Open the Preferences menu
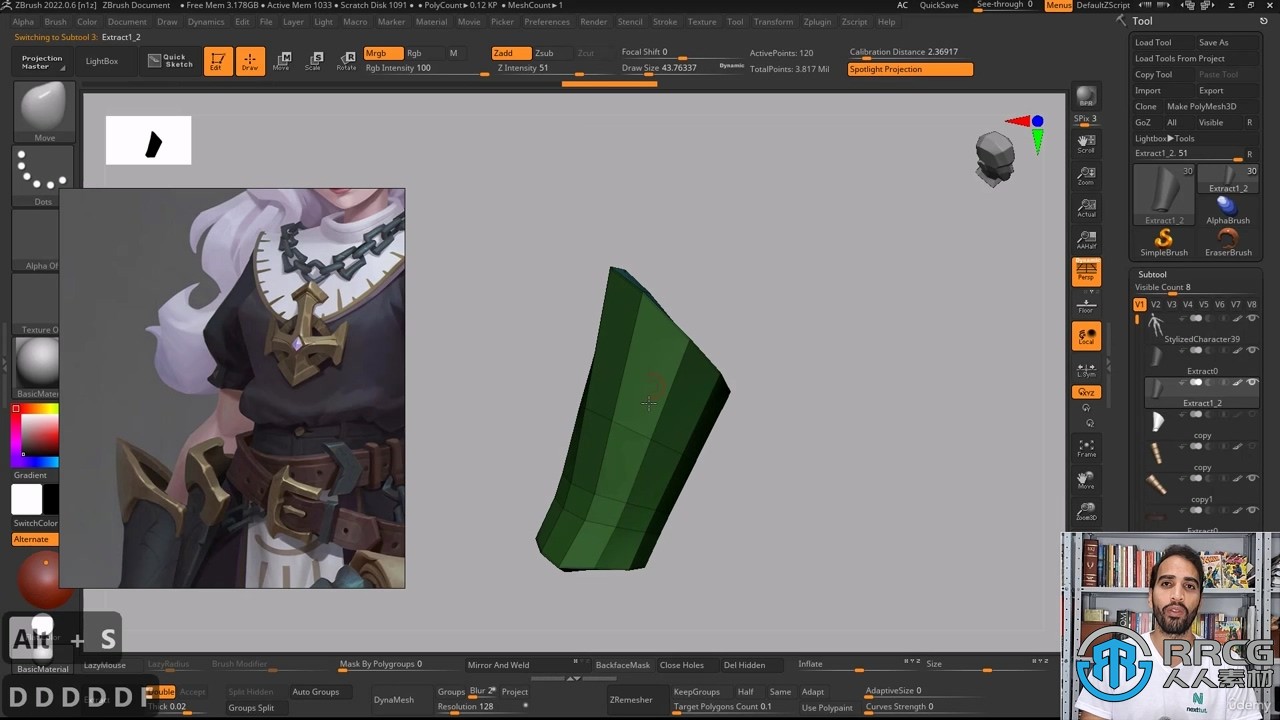This screenshot has width=1280, height=720. click(547, 21)
